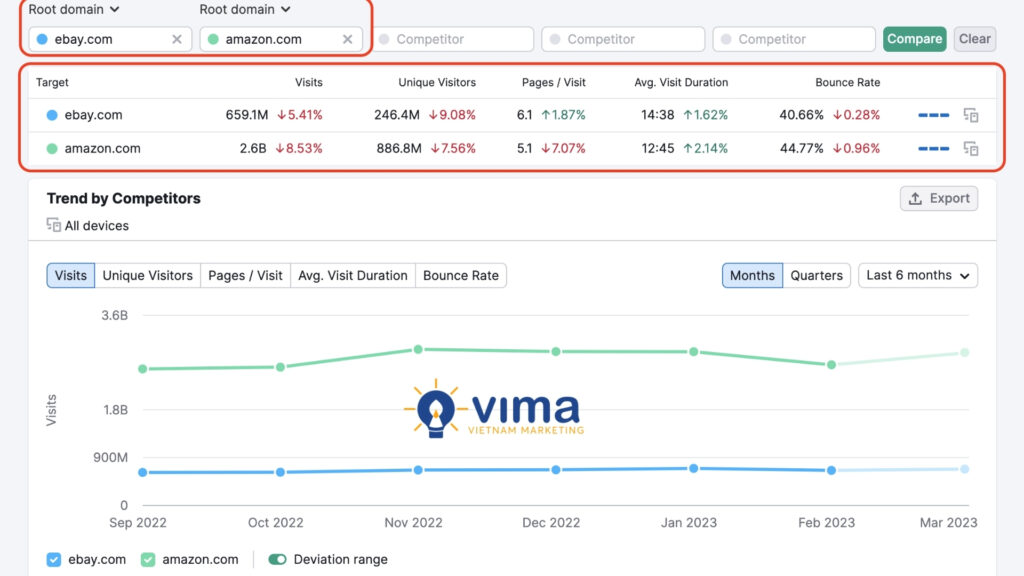
Task: Switch to the Bounce Rate tab
Action: point(460,276)
